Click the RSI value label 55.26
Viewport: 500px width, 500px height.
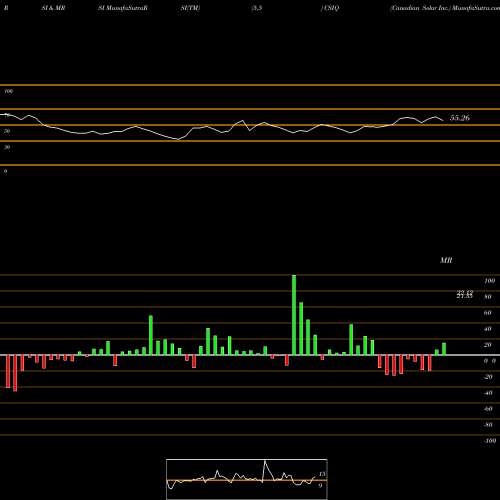(x=460, y=118)
